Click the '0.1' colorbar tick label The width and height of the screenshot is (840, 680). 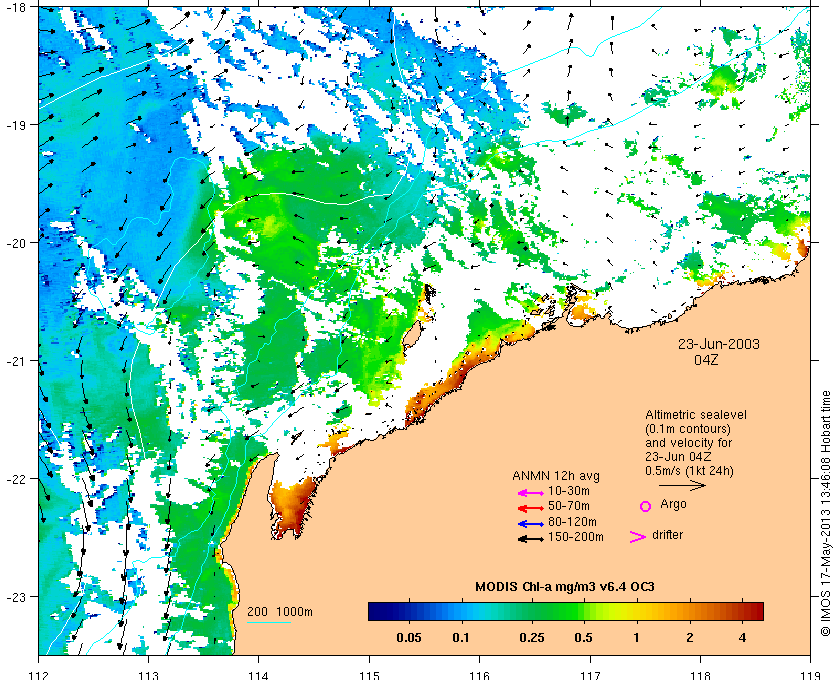pyautogui.click(x=461, y=638)
